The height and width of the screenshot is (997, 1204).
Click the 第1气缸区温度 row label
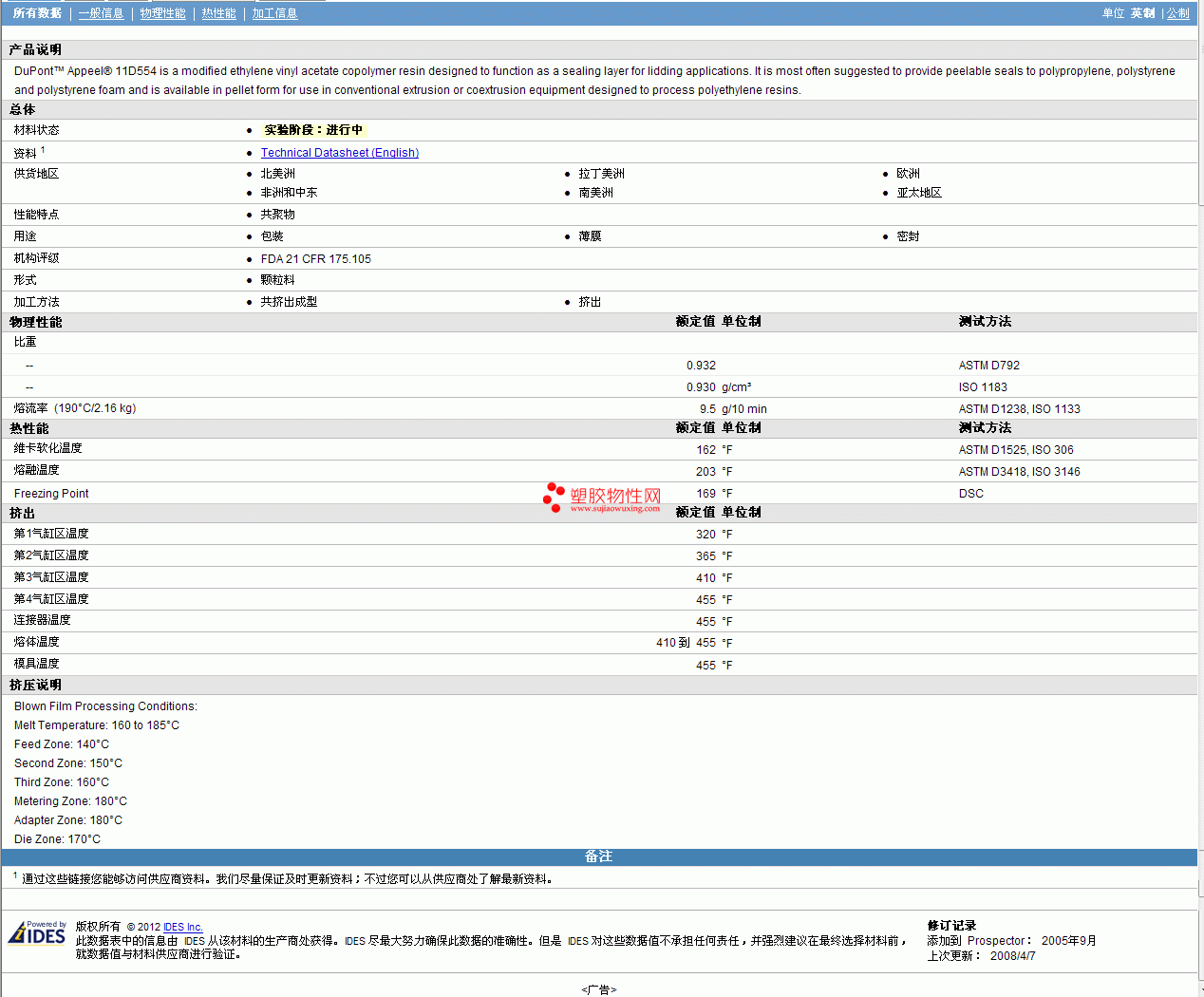point(51,534)
